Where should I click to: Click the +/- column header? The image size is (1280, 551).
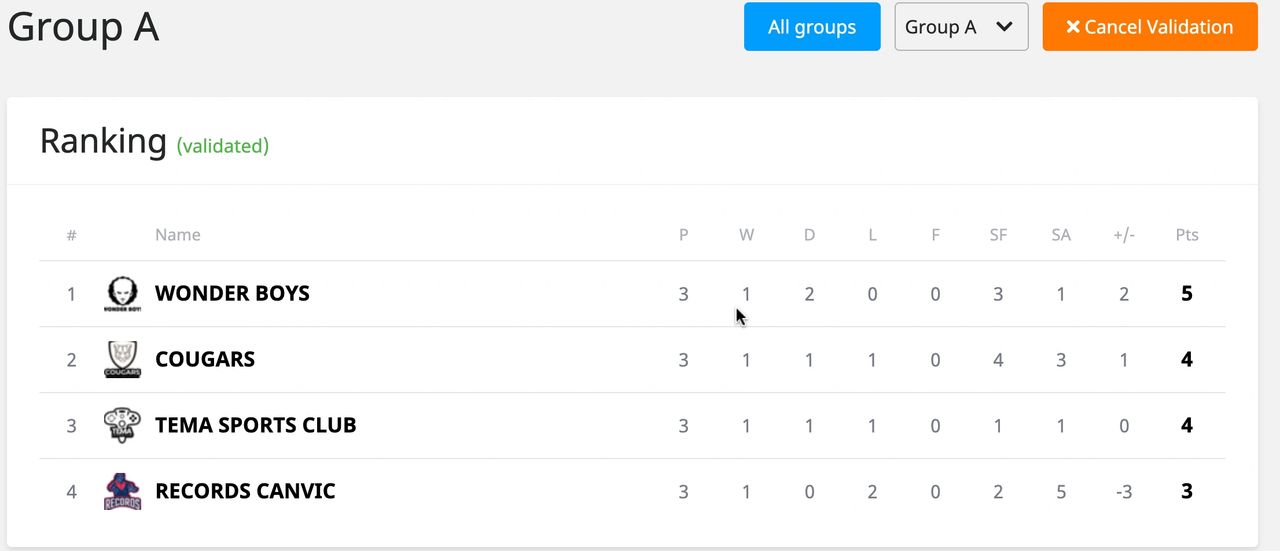(x=1124, y=235)
